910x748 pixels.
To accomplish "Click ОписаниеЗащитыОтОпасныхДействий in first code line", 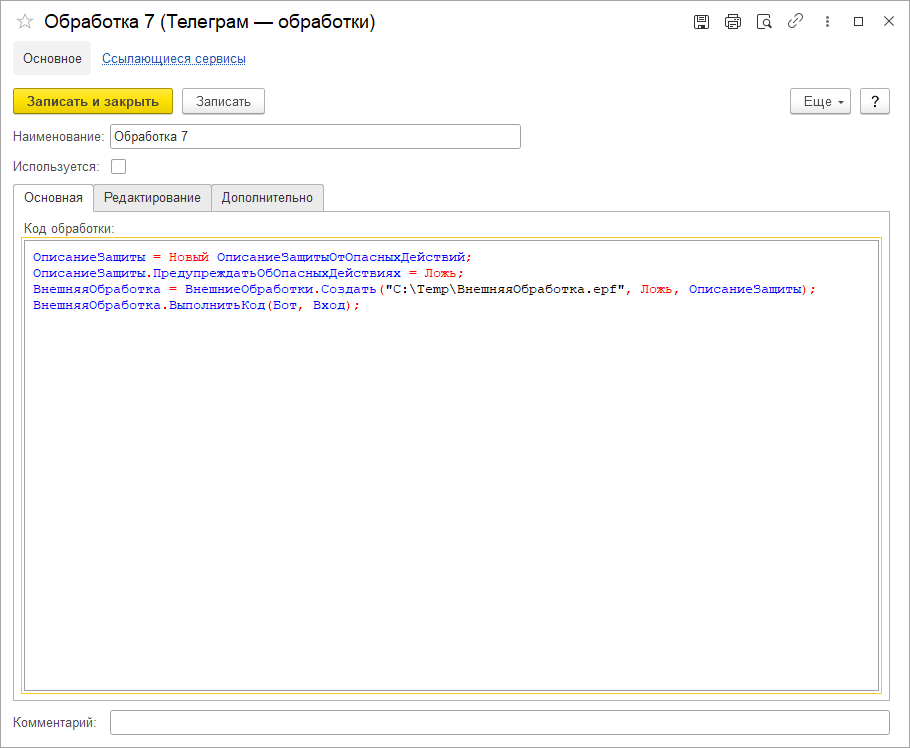I will tap(341, 257).
